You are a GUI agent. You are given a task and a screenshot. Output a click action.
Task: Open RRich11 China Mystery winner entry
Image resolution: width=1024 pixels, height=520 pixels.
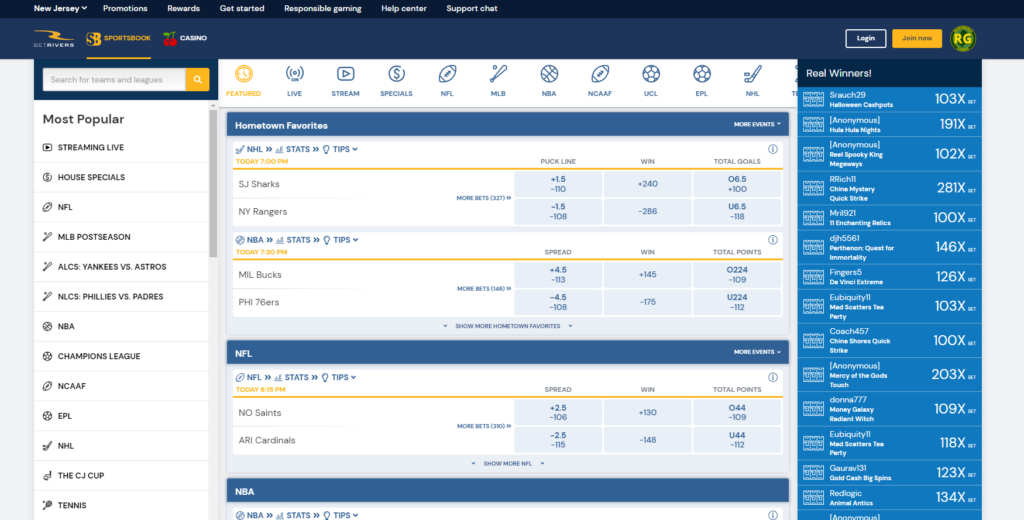[889, 188]
